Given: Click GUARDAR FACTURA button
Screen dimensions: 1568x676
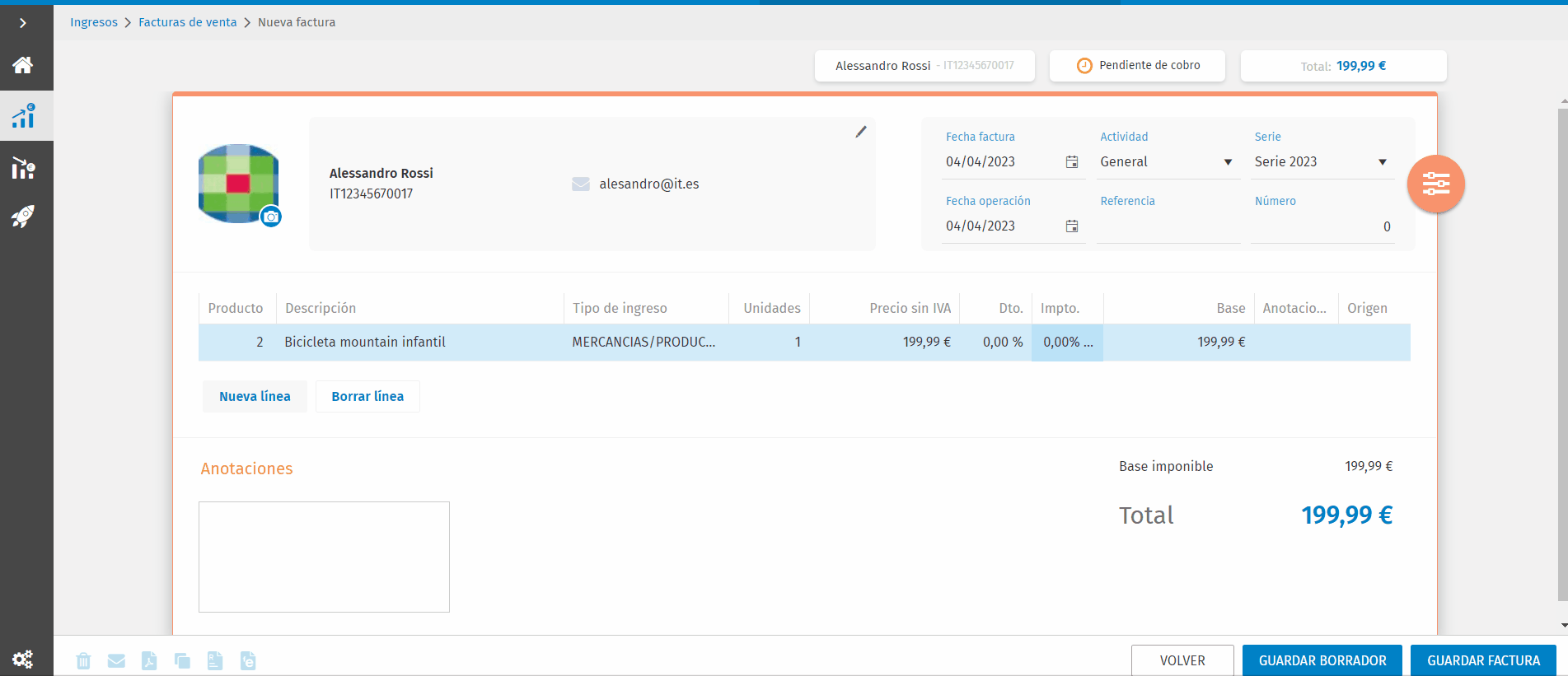Looking at the screenshot, I should tap(1483, 660).
